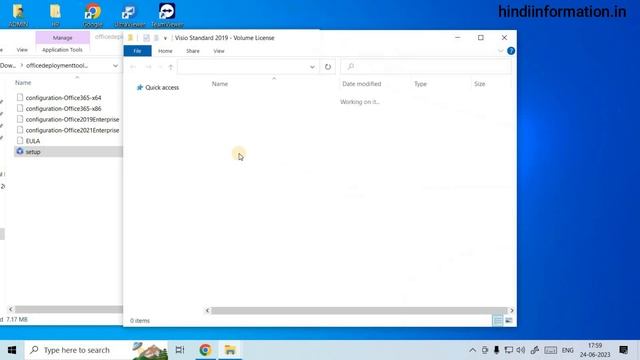Viewport: 640px width, 360px height.
Task: Switch to details view icon
Action: click(498, 320)
